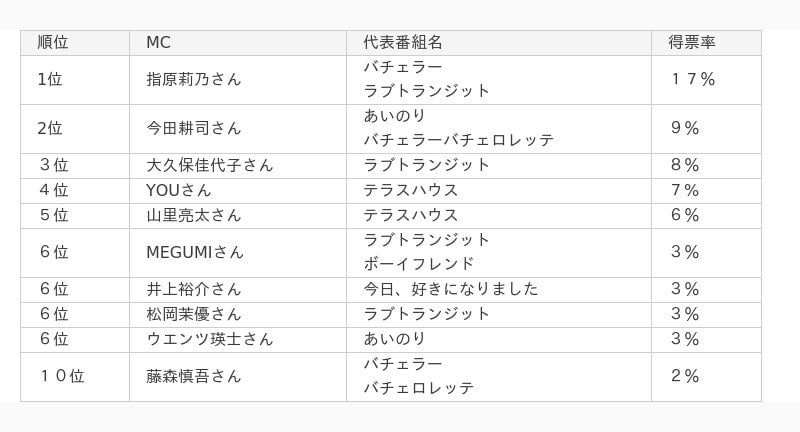Viewport: 800px width, 432px height.
Task: Select the バチェロレッテ text in last row
Action: click(x=419, y=389)
